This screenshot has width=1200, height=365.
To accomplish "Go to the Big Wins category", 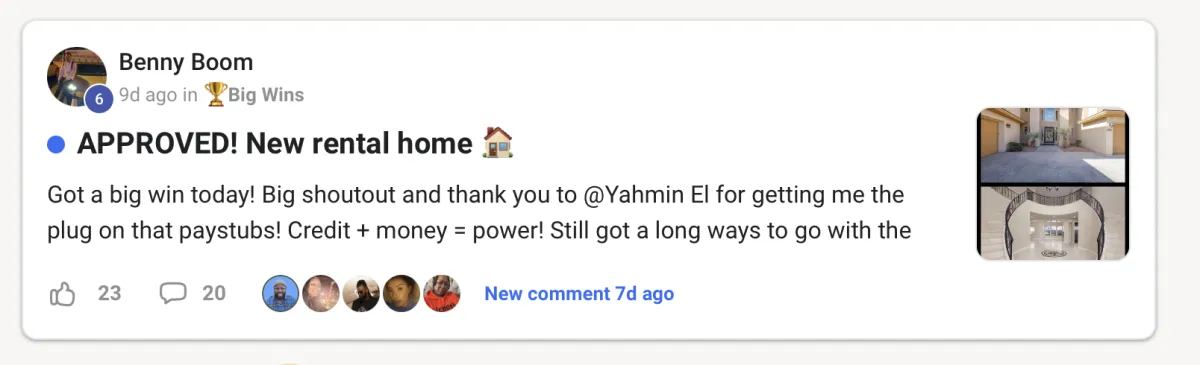I will [266, 95].
